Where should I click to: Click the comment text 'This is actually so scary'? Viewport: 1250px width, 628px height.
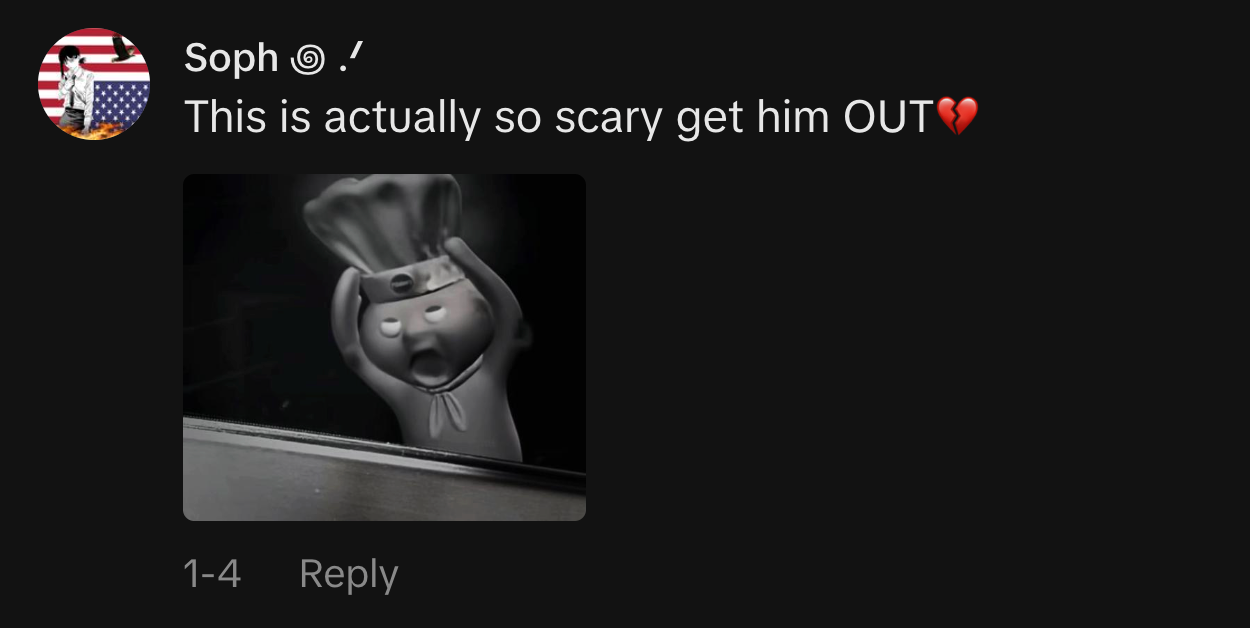423,118
